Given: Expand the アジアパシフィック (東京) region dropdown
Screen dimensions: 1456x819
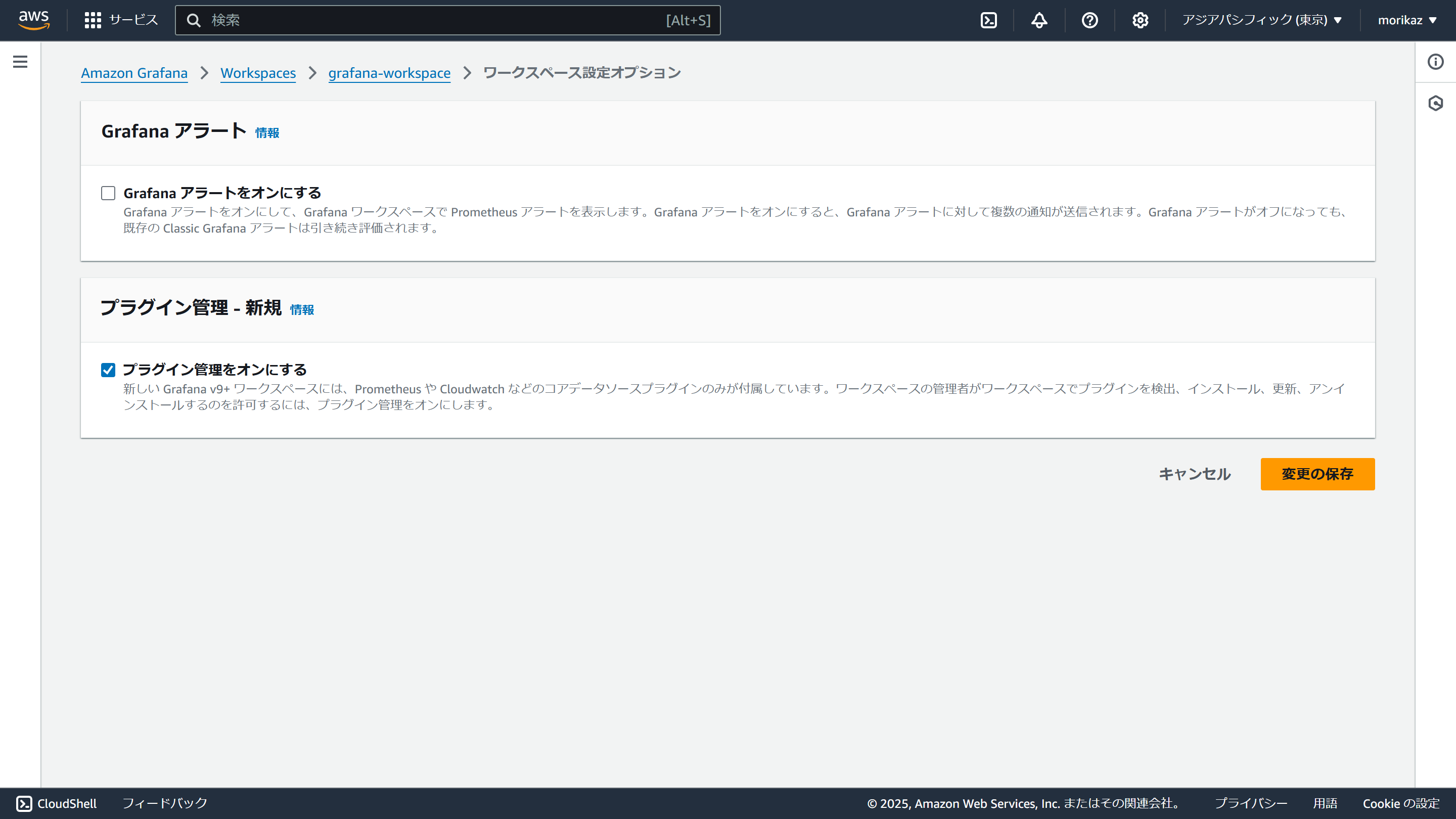Looking at the screenshot, I should [1262, 20].
